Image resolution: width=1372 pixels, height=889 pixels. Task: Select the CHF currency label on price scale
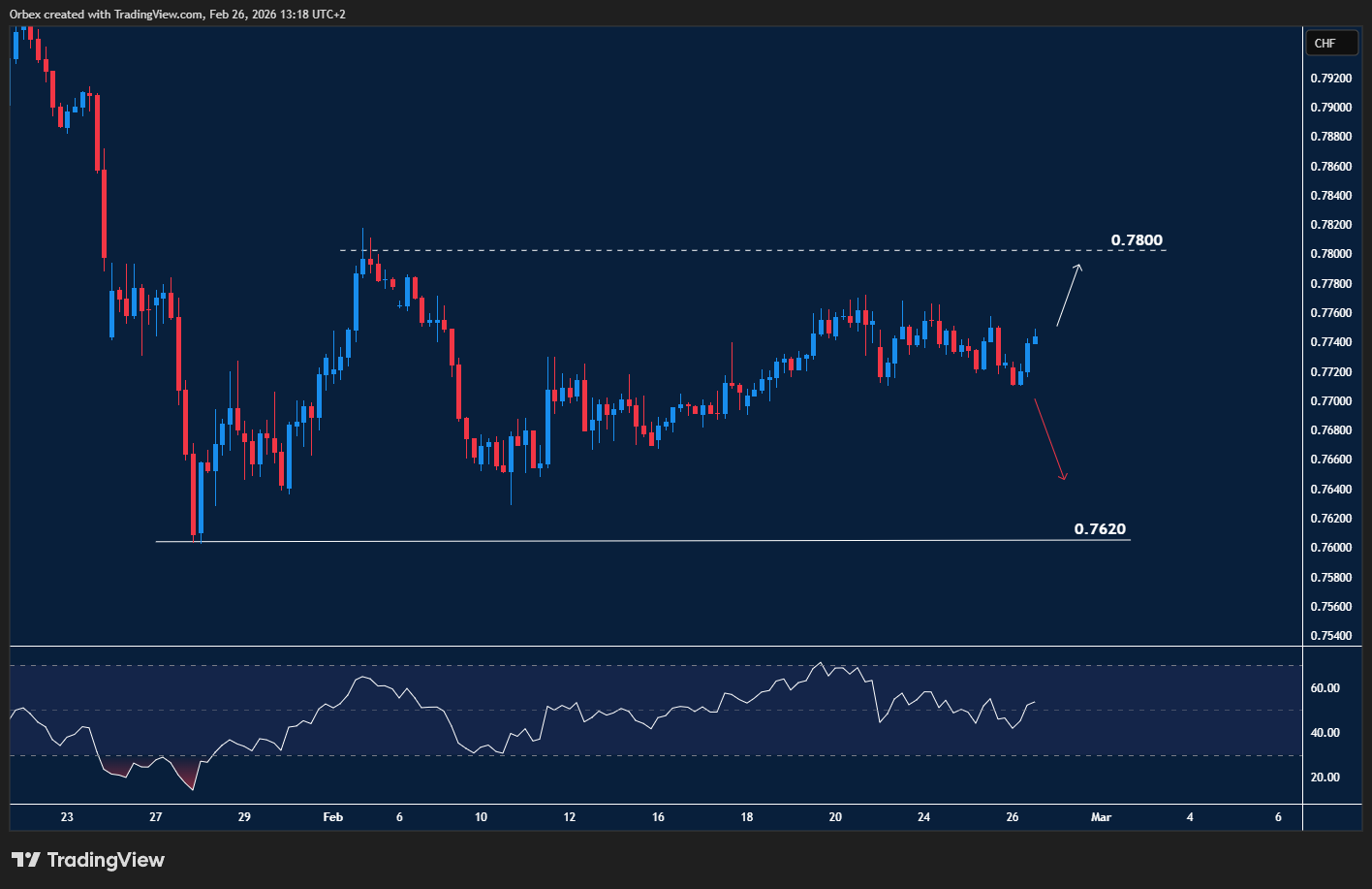1331,43
